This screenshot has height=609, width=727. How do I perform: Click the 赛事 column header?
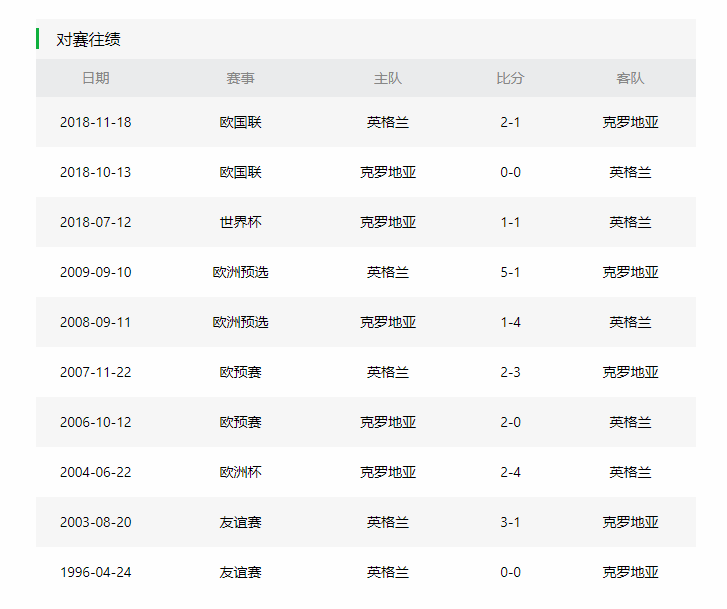(240, 78)
